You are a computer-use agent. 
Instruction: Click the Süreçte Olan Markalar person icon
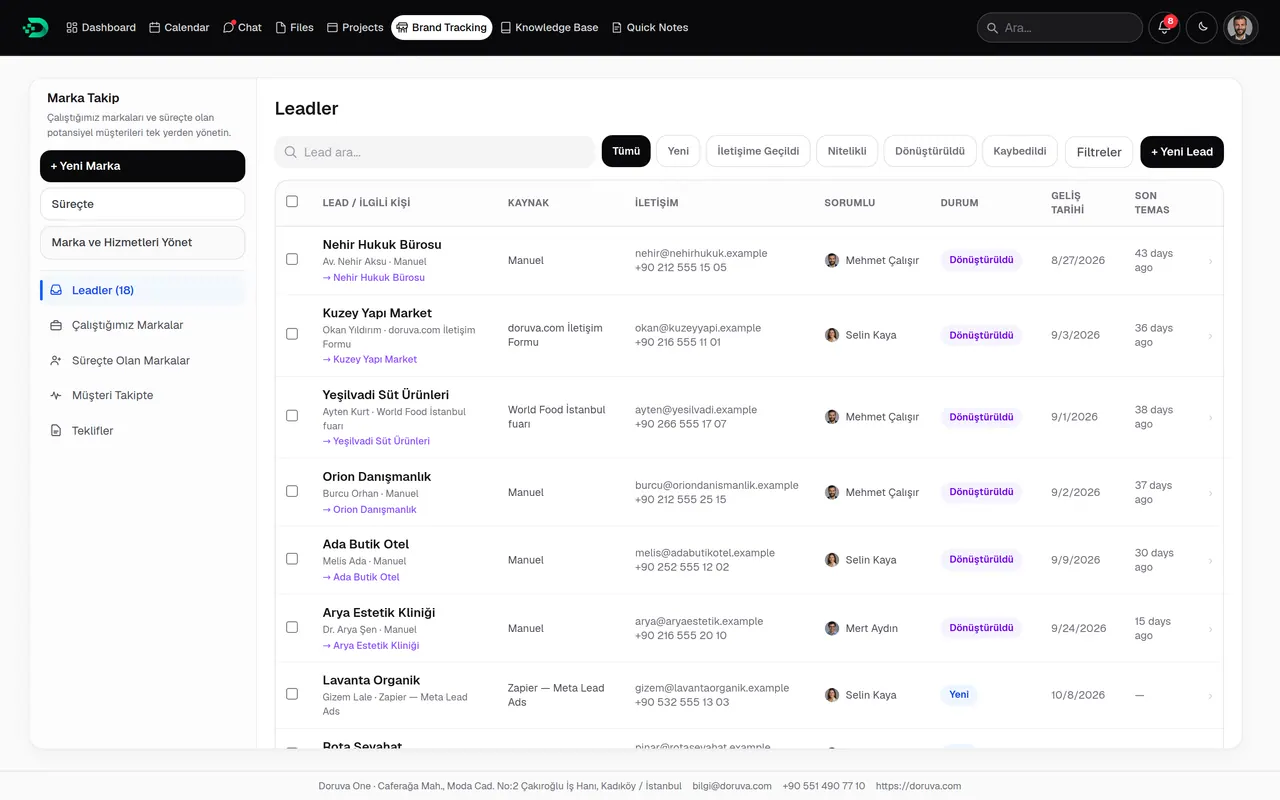coord(57,360)
